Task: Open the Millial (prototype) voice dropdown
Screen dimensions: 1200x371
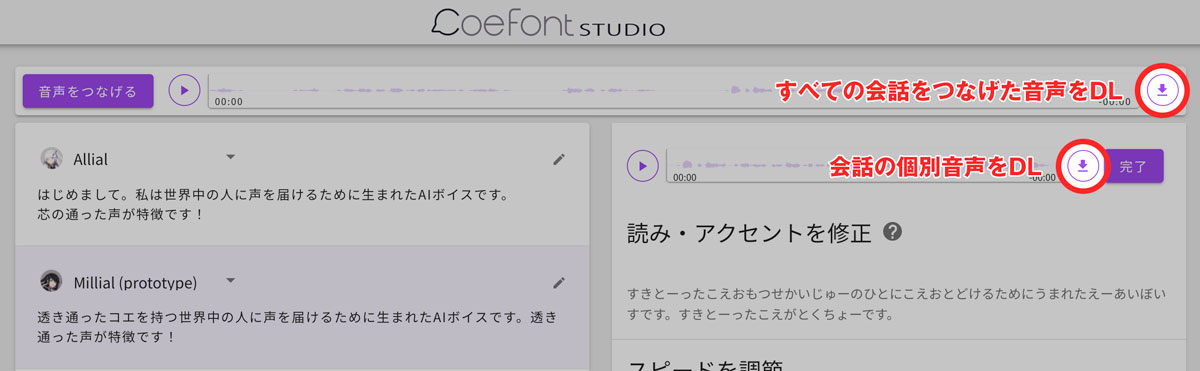Action: (x=230, y=281)
